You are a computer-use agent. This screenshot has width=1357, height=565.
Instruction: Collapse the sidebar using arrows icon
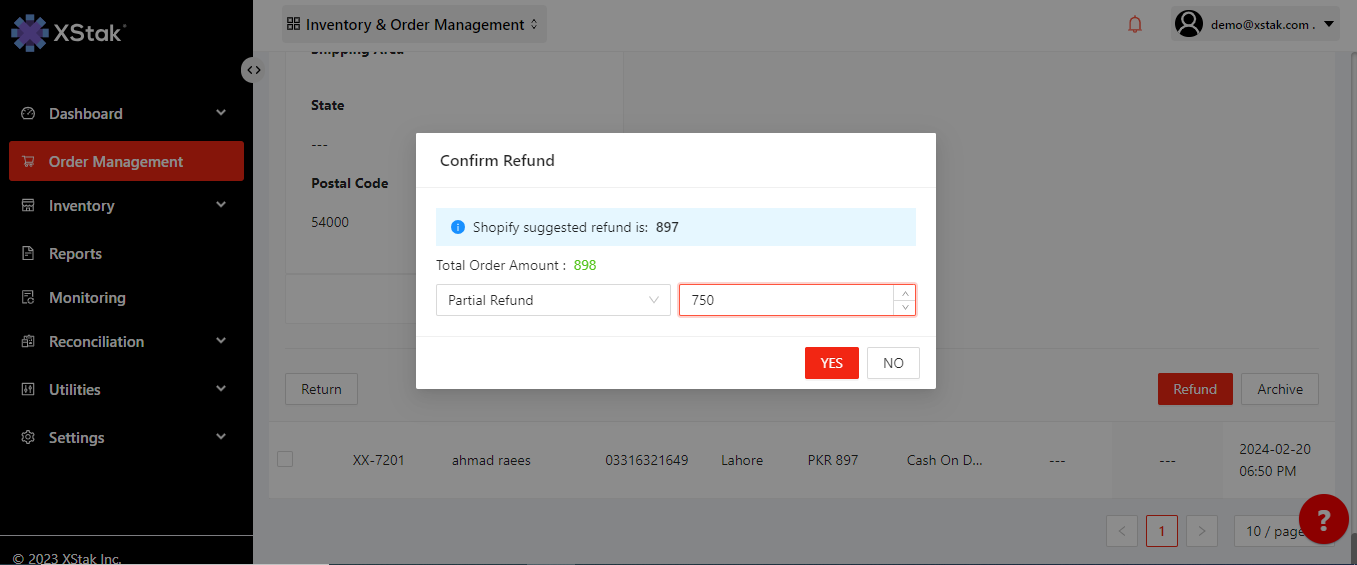(254, 70)
